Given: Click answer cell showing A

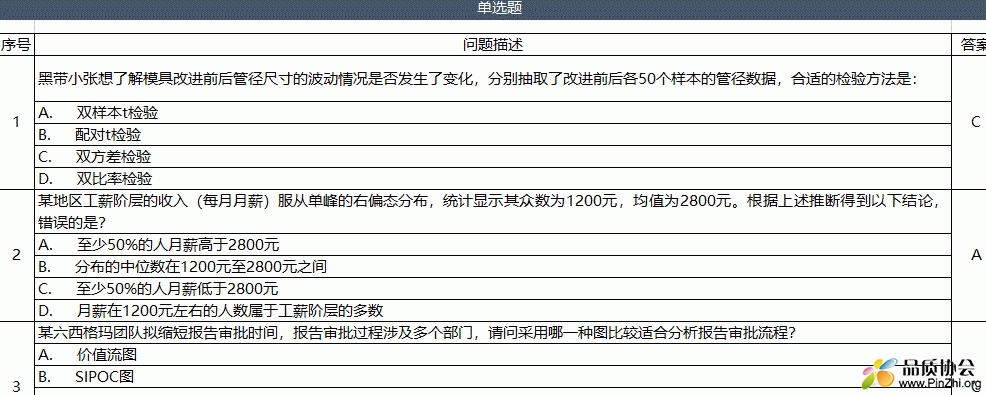Looking at the screenshot, I should 969,255.
